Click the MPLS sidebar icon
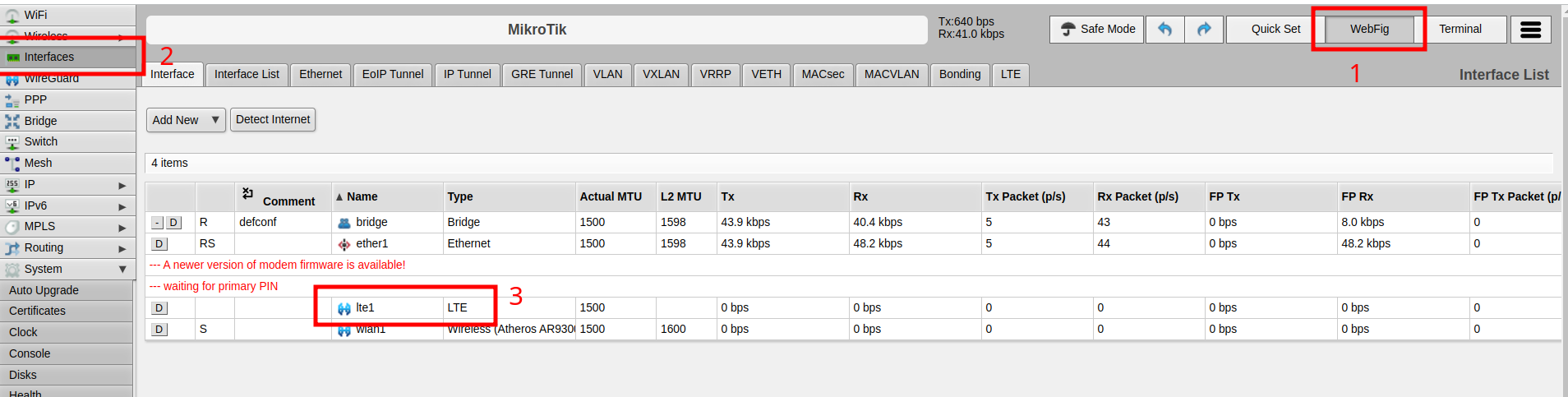This screenshot has width=1568, height=397. tap(12, 227)
